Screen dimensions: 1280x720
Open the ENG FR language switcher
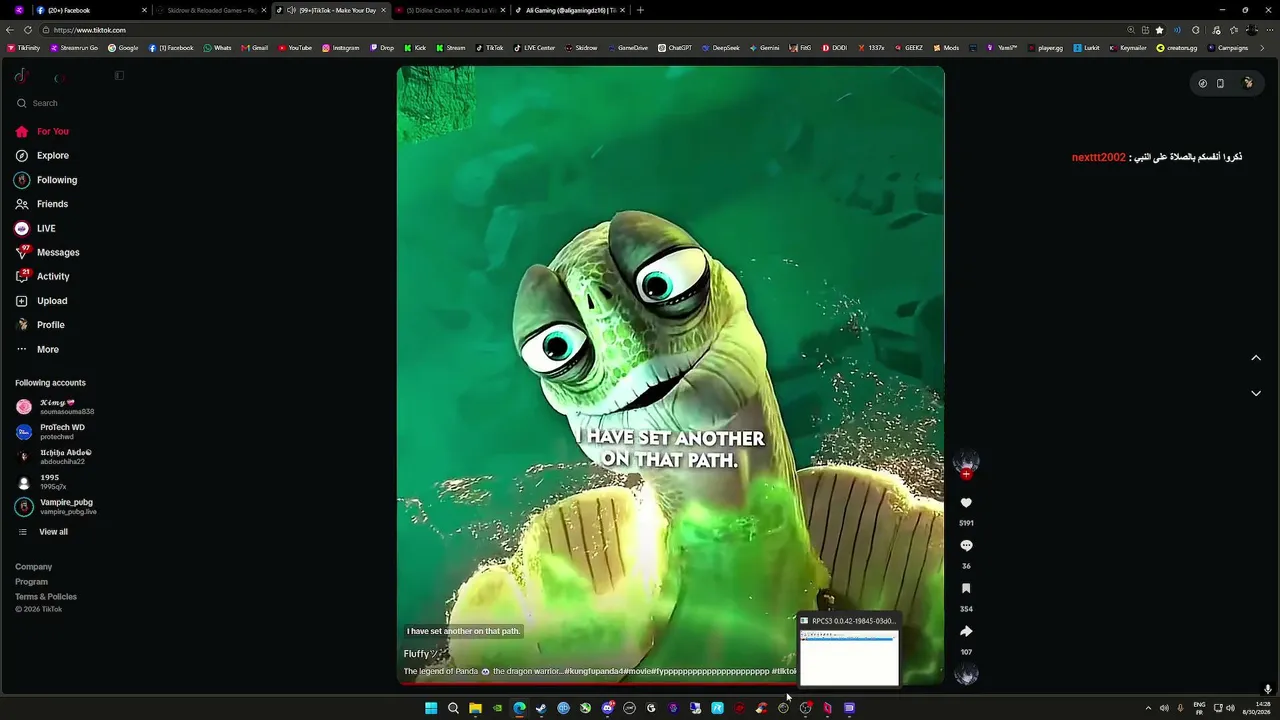point(1199,708)
